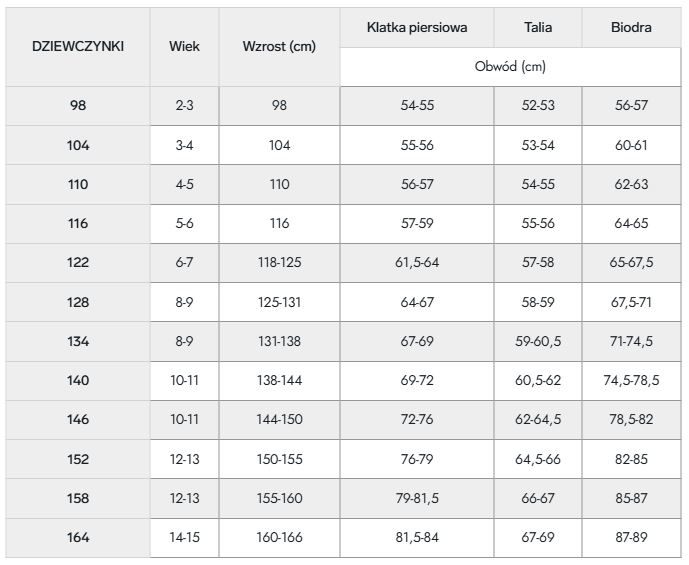Click the Talia column header
Screen dimensions: 689x565
coord(537,28)
